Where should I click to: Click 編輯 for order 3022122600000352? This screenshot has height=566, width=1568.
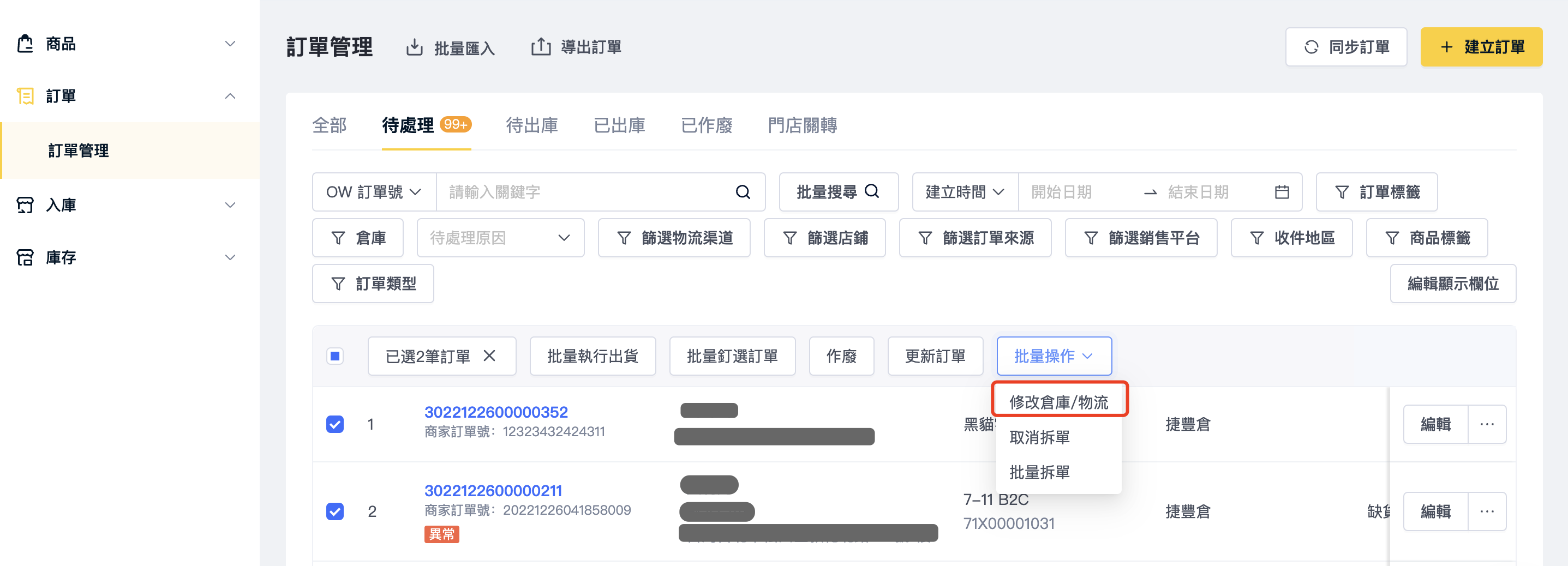tap(1435, 424)
